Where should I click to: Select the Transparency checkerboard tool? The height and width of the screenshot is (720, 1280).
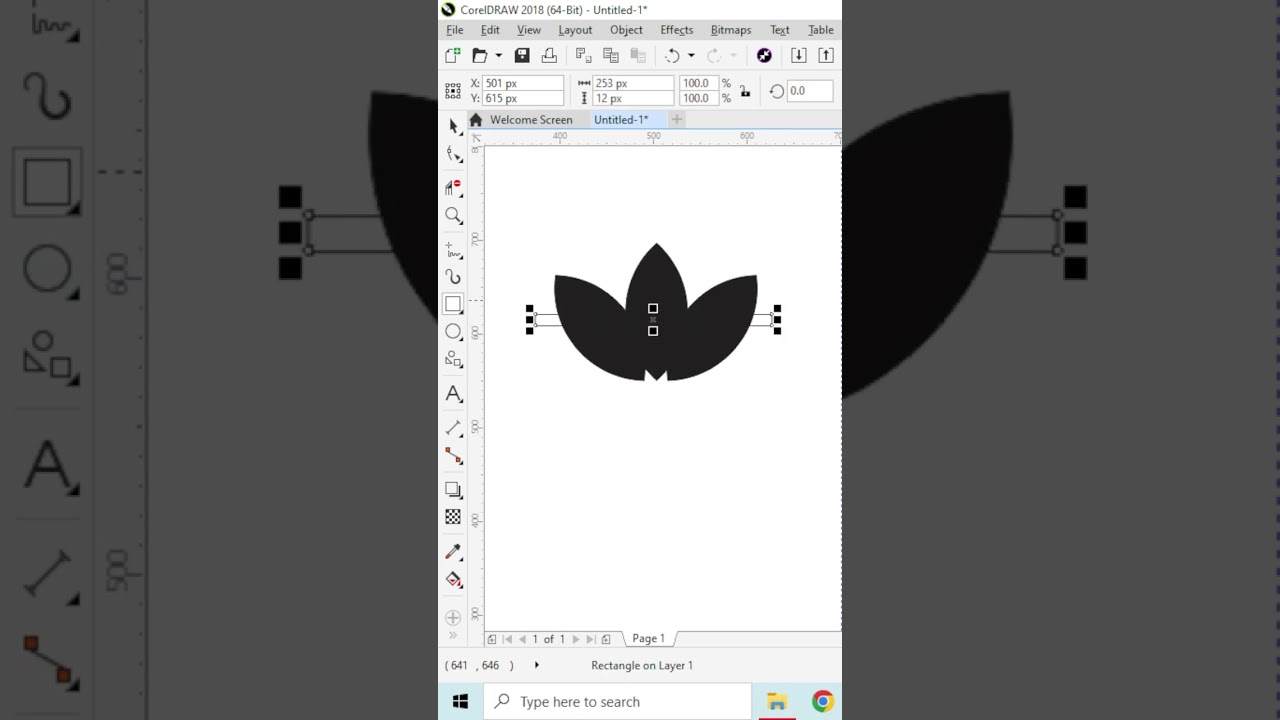(454, 517)
